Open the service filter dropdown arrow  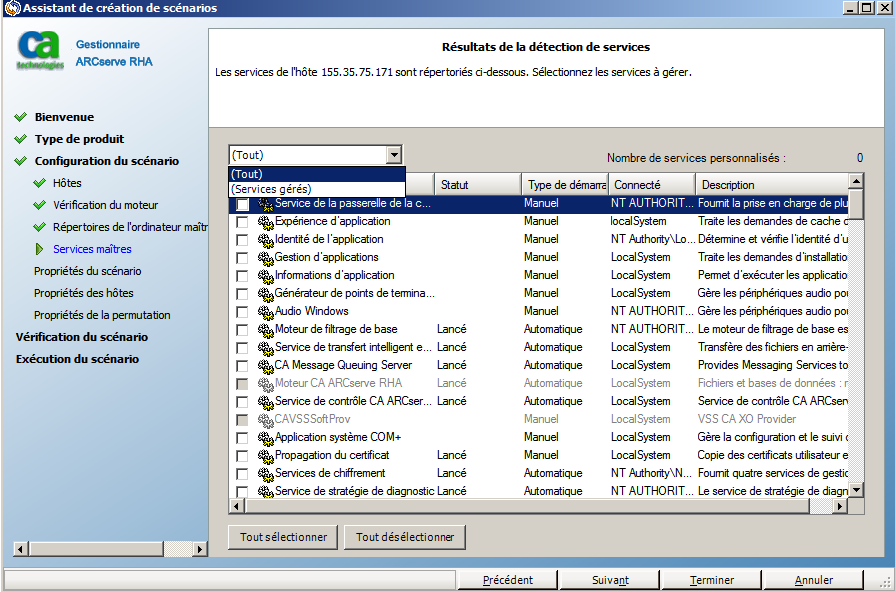pos(394,155)
